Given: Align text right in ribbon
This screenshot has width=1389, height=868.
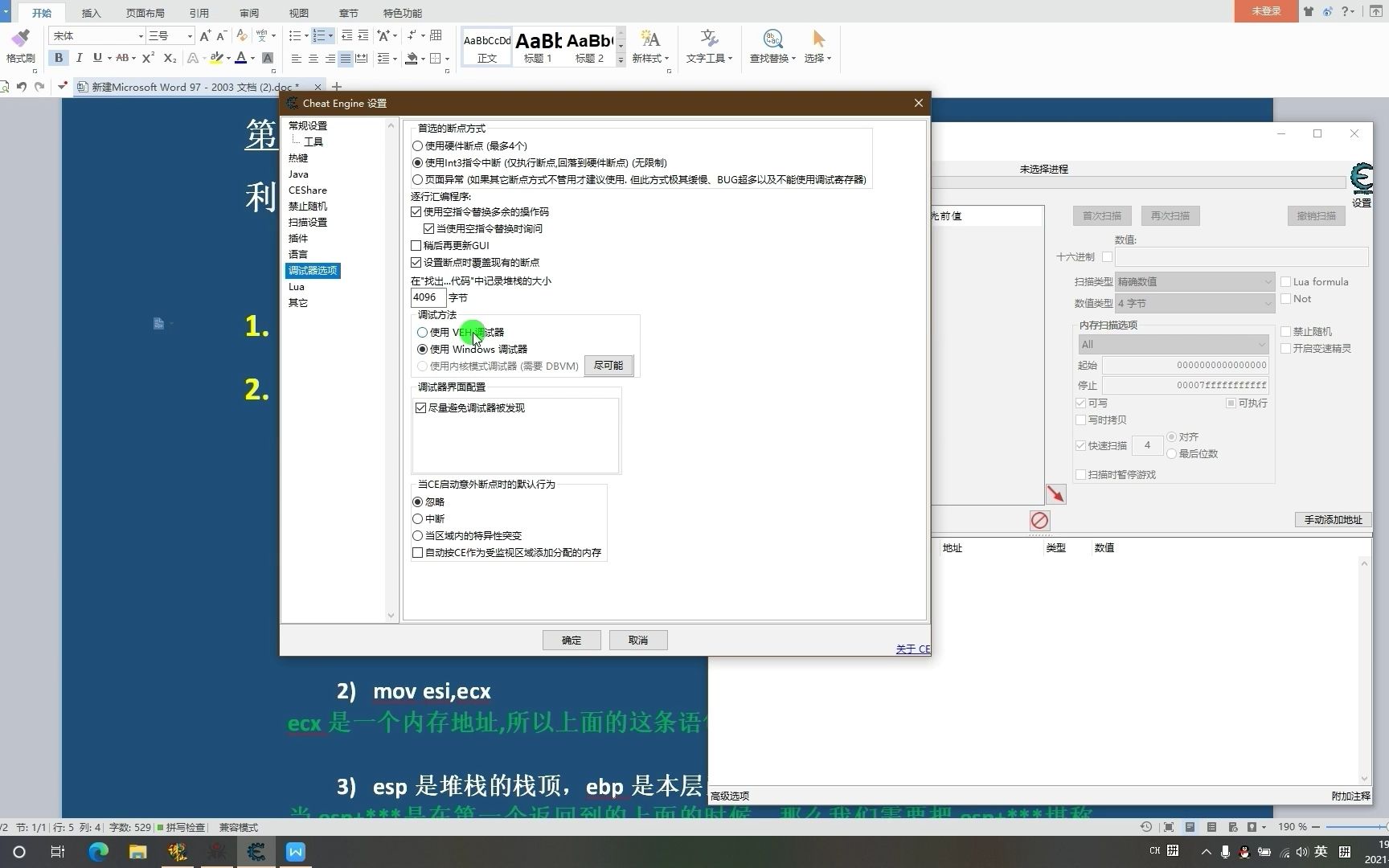Looking at the screenshot, I should point(330,58).
